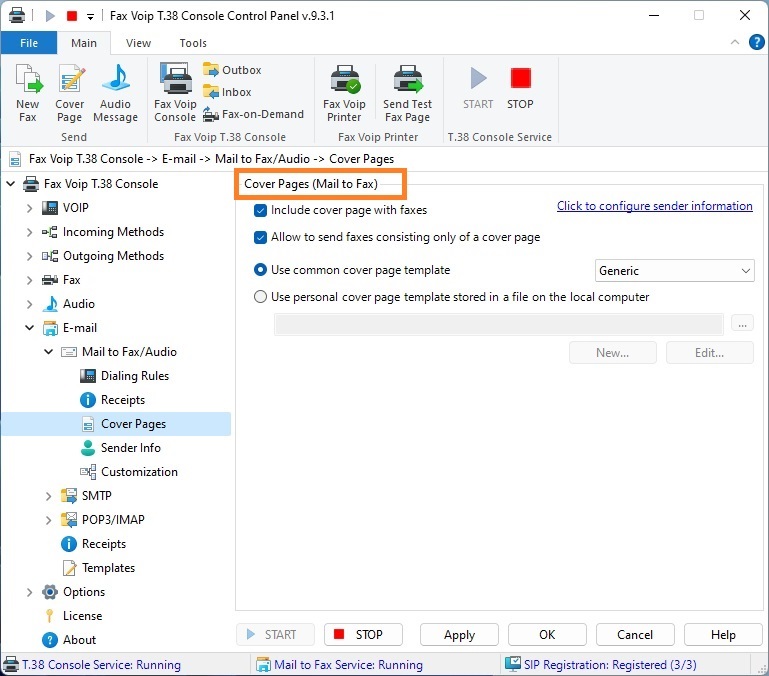Expand Incoming Methods chevron
Image resolution: width=769 pixels, height=676 pixels.
pyautogui.click(x=29, y=232)
